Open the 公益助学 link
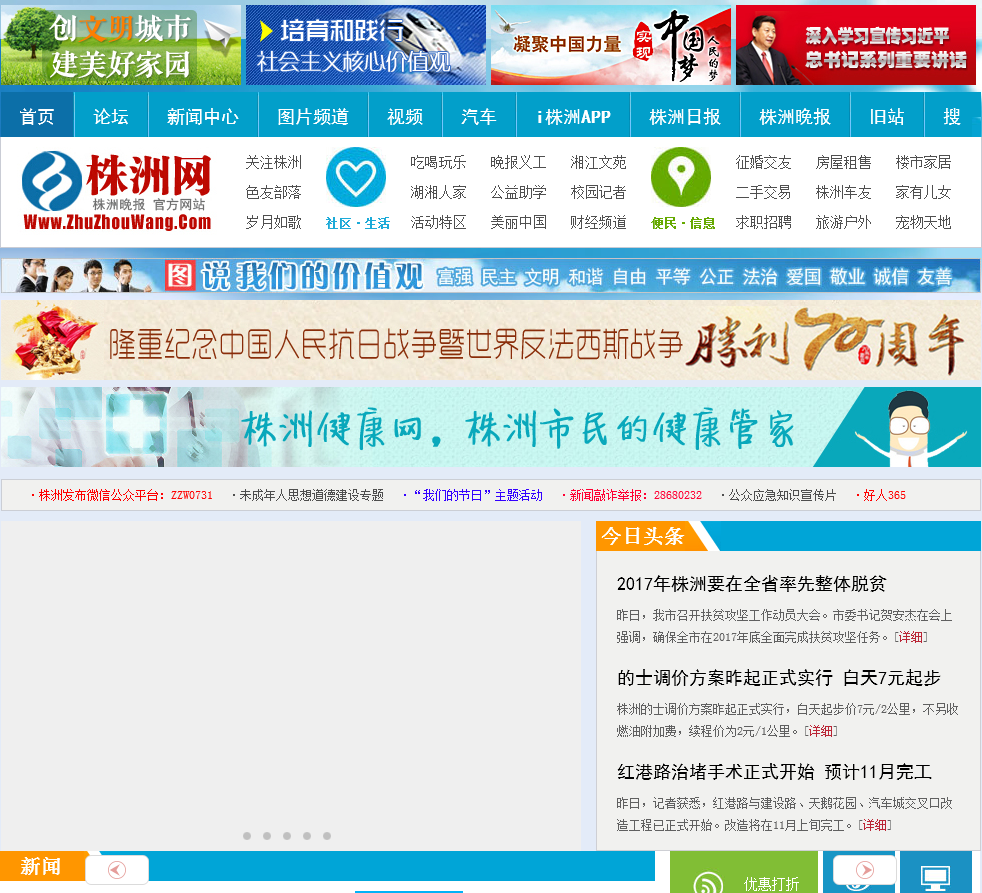The width and height of the screenshot is (982, 893). (519, 192)
